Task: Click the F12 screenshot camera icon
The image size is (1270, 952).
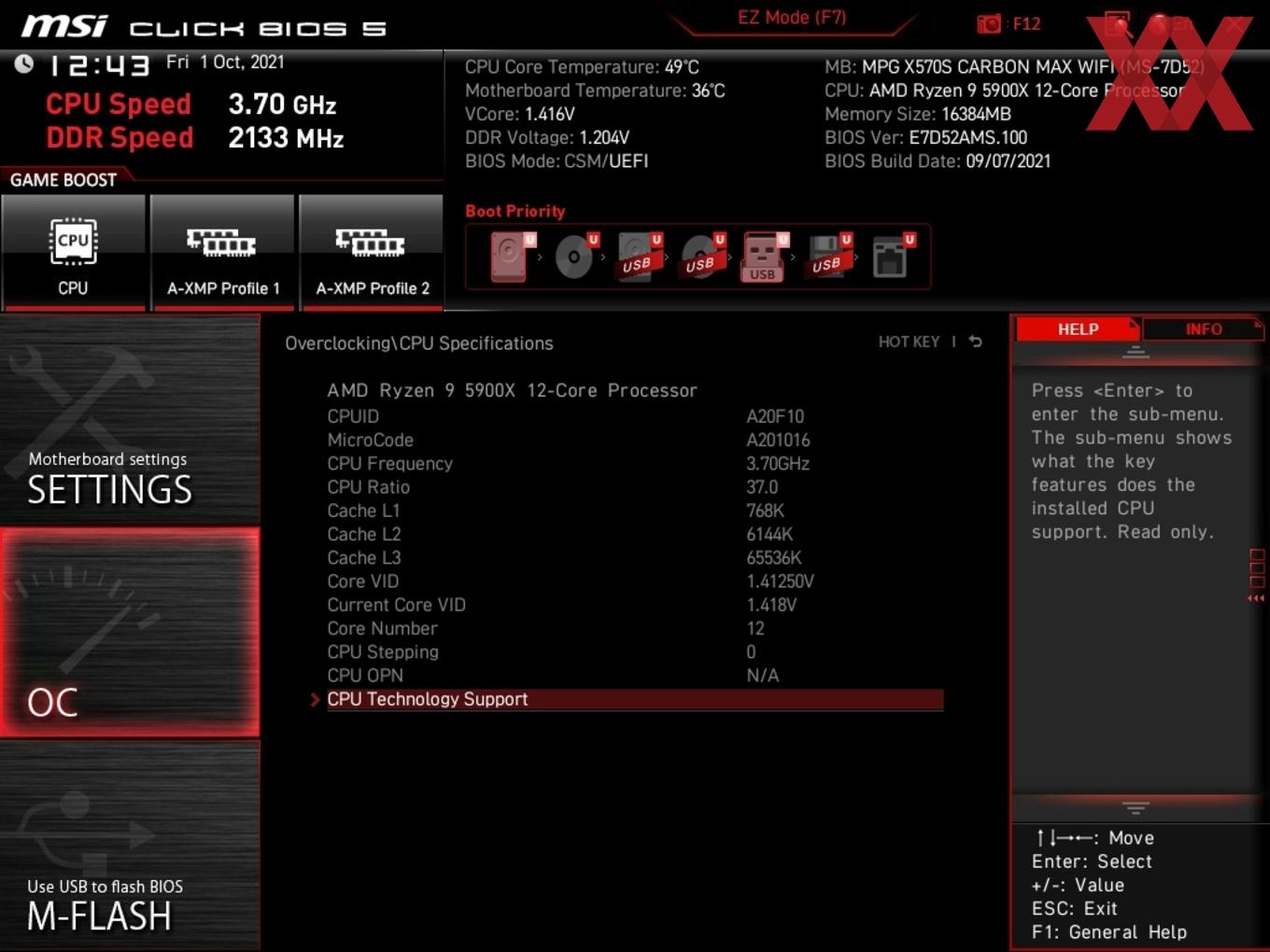Action: click(988, 23)
